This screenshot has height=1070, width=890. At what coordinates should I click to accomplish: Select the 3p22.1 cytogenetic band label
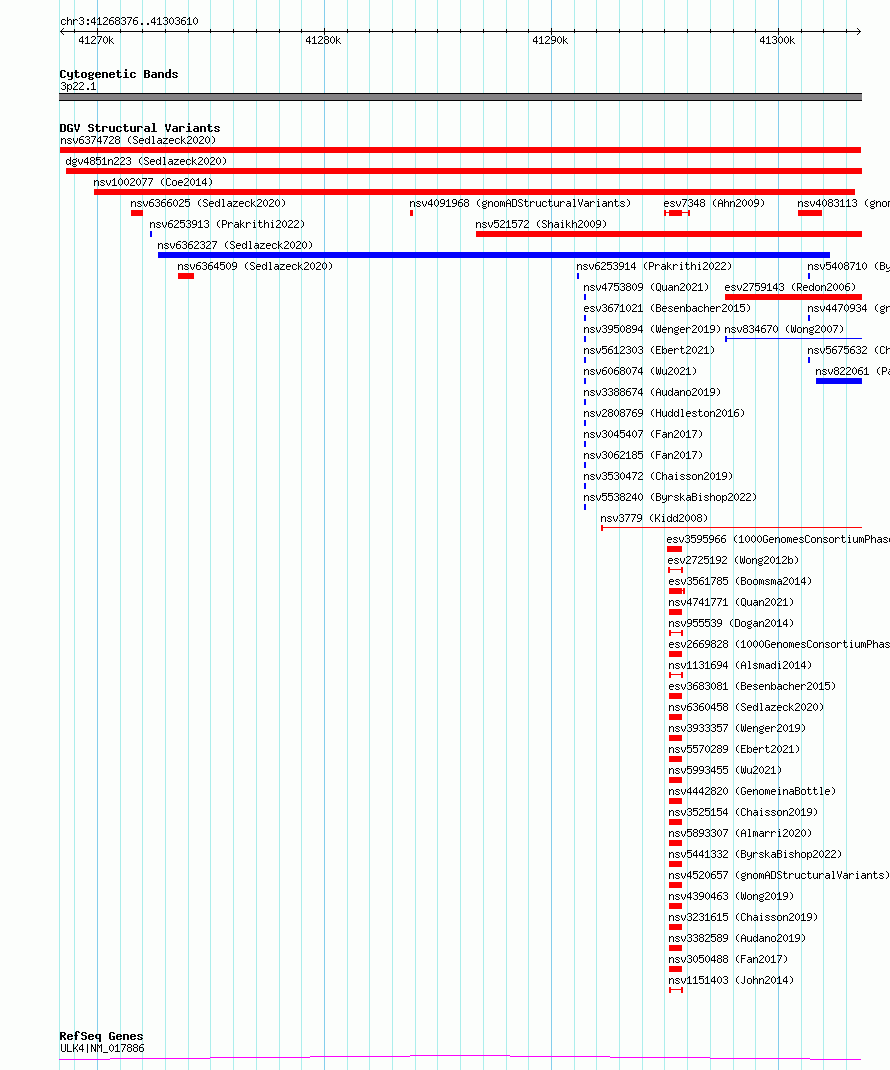pyautogui.click(x=78, y=87)
